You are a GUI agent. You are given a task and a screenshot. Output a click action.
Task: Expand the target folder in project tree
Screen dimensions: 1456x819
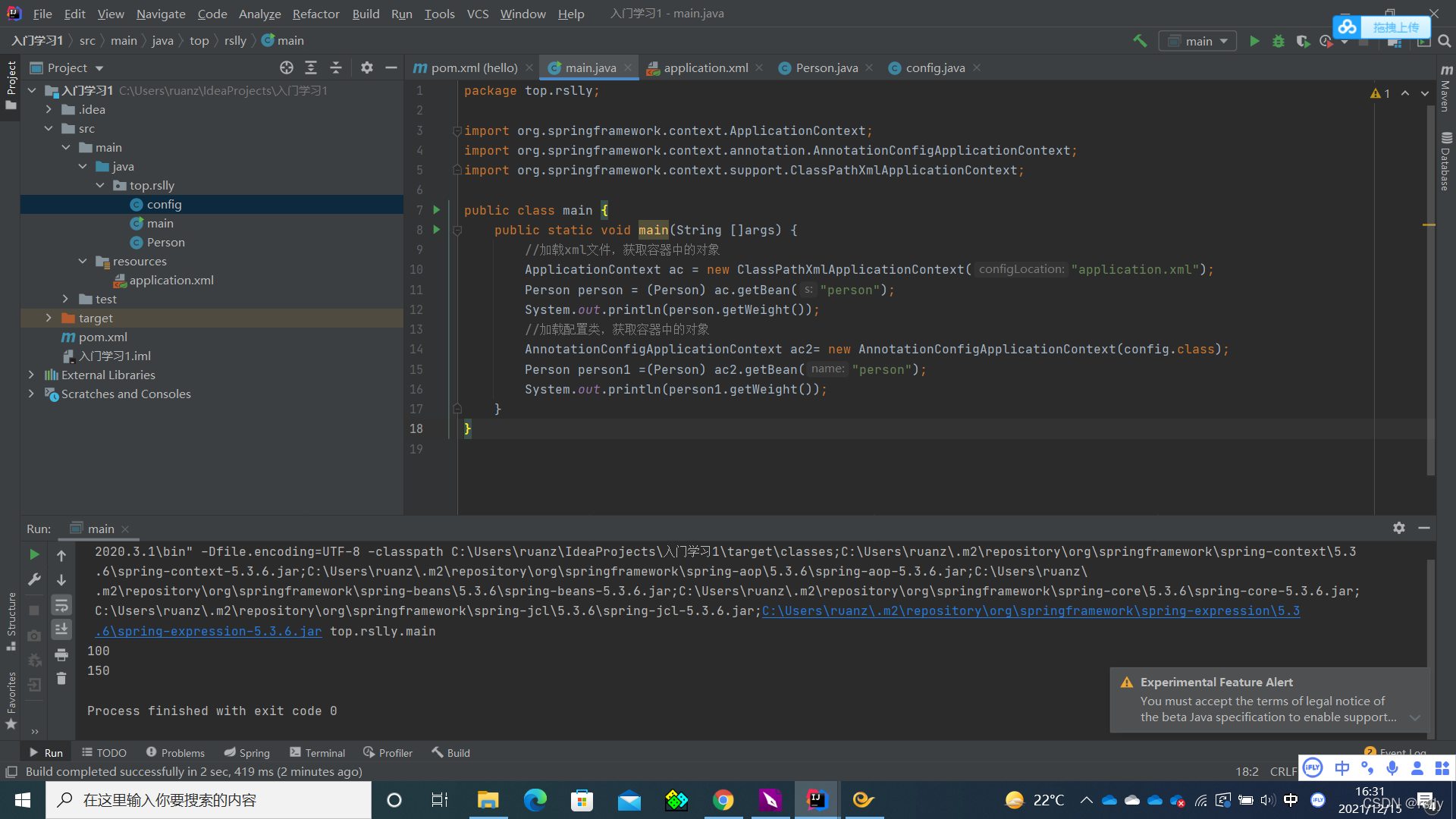tap(49, 318)
